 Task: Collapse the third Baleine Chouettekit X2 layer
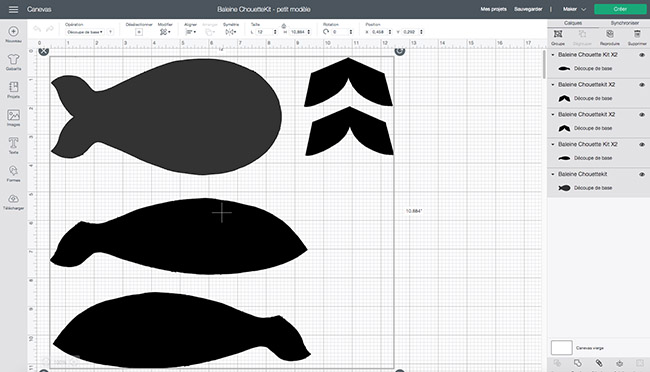point(553,114)
